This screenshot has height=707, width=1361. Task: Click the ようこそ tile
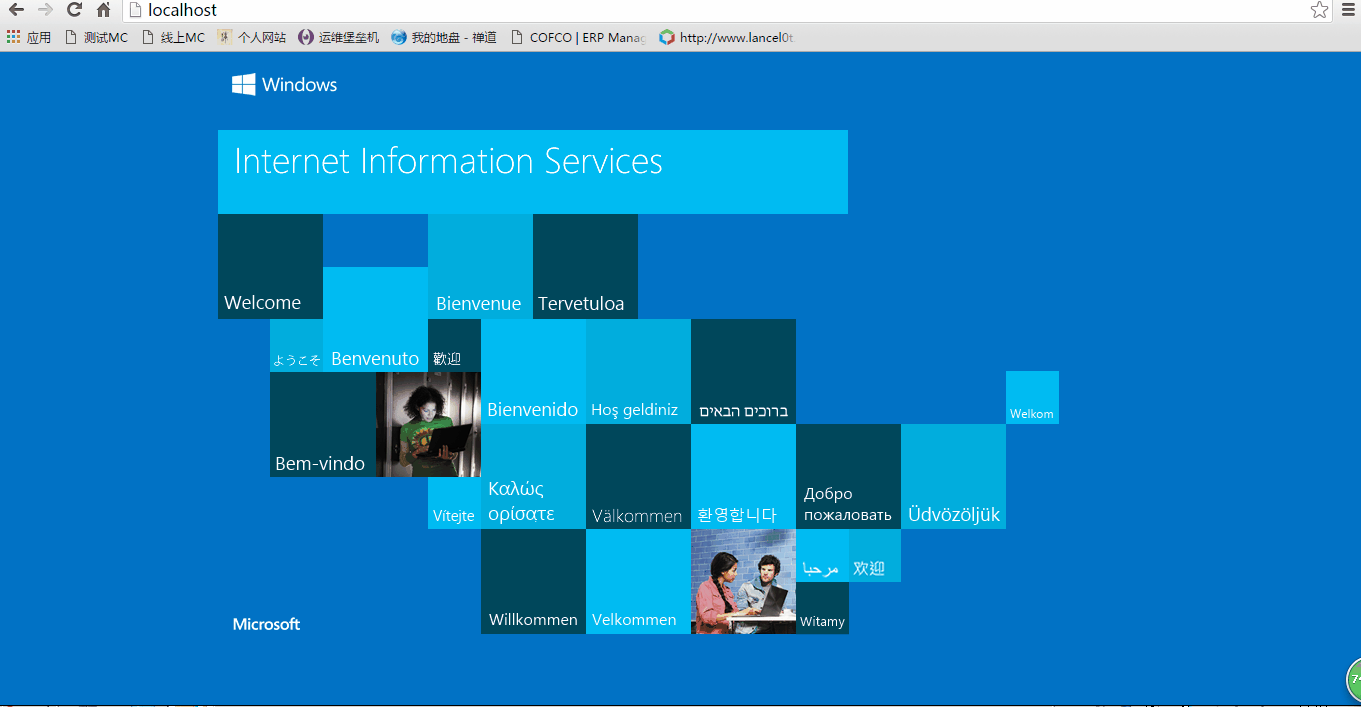pyautogui.click(x=296, y=345)
